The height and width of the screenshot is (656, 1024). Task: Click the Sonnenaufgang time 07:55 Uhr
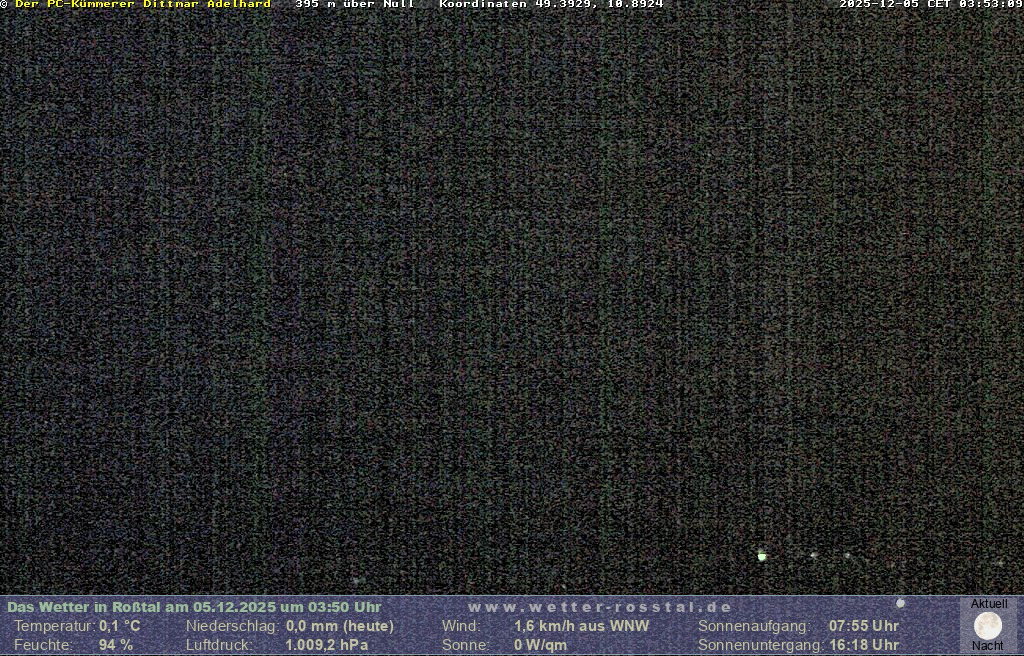[x=864, y=626]
